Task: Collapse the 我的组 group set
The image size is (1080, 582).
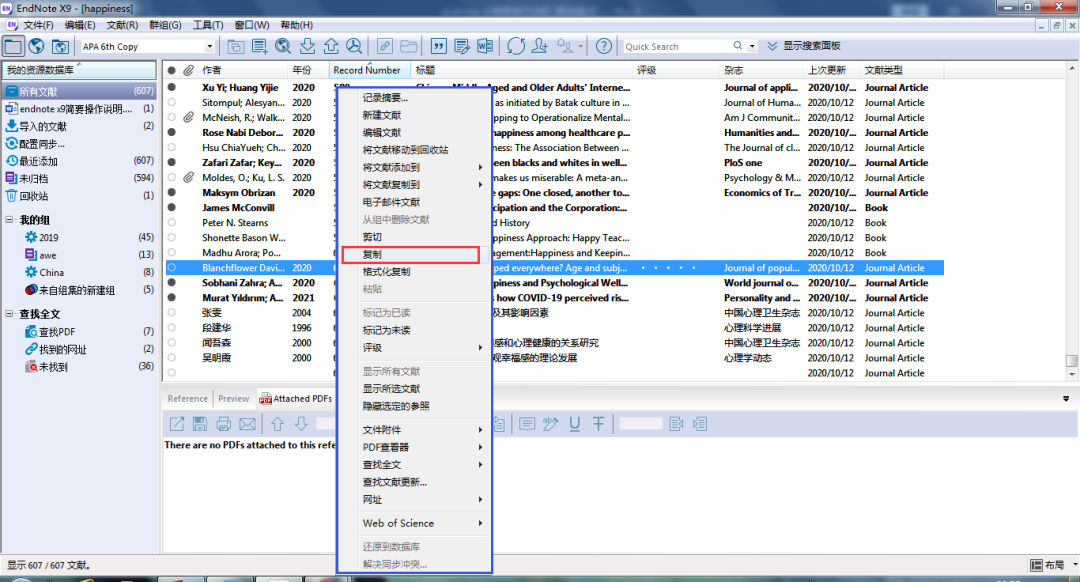Action: tap(9, 220)
